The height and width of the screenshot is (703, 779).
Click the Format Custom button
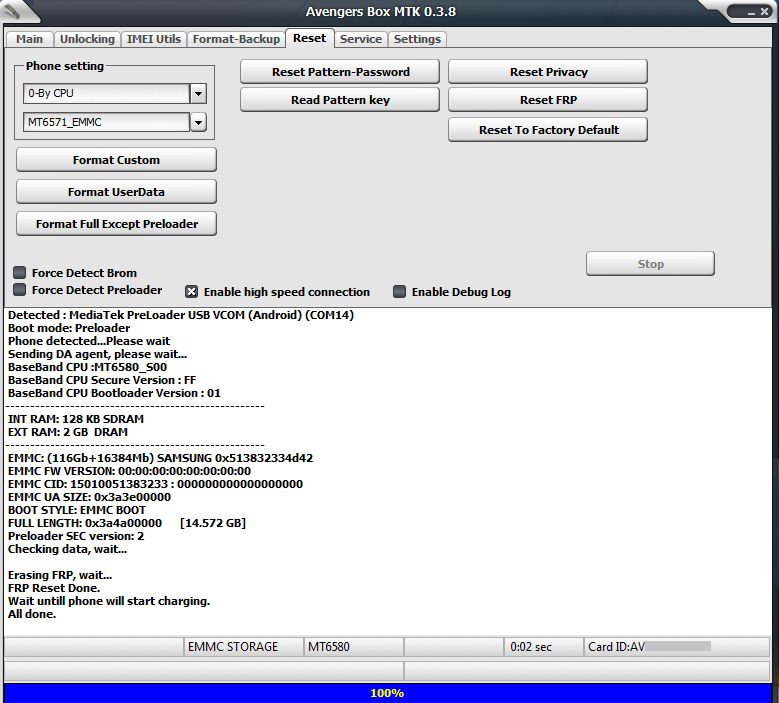tap(116, 160)
